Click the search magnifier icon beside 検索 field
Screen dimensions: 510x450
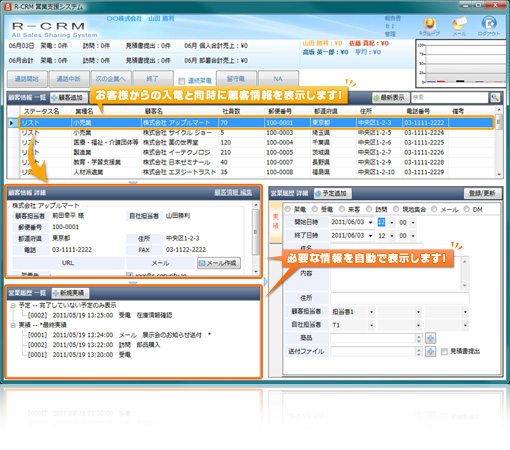point(495,97)
